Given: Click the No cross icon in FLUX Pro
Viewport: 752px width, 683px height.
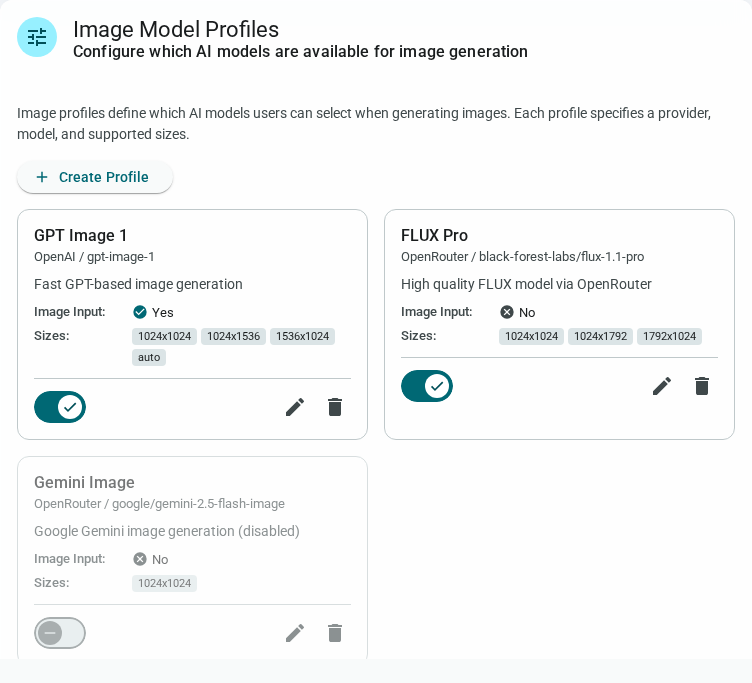Looking at the screenshot, I should 506,312.
